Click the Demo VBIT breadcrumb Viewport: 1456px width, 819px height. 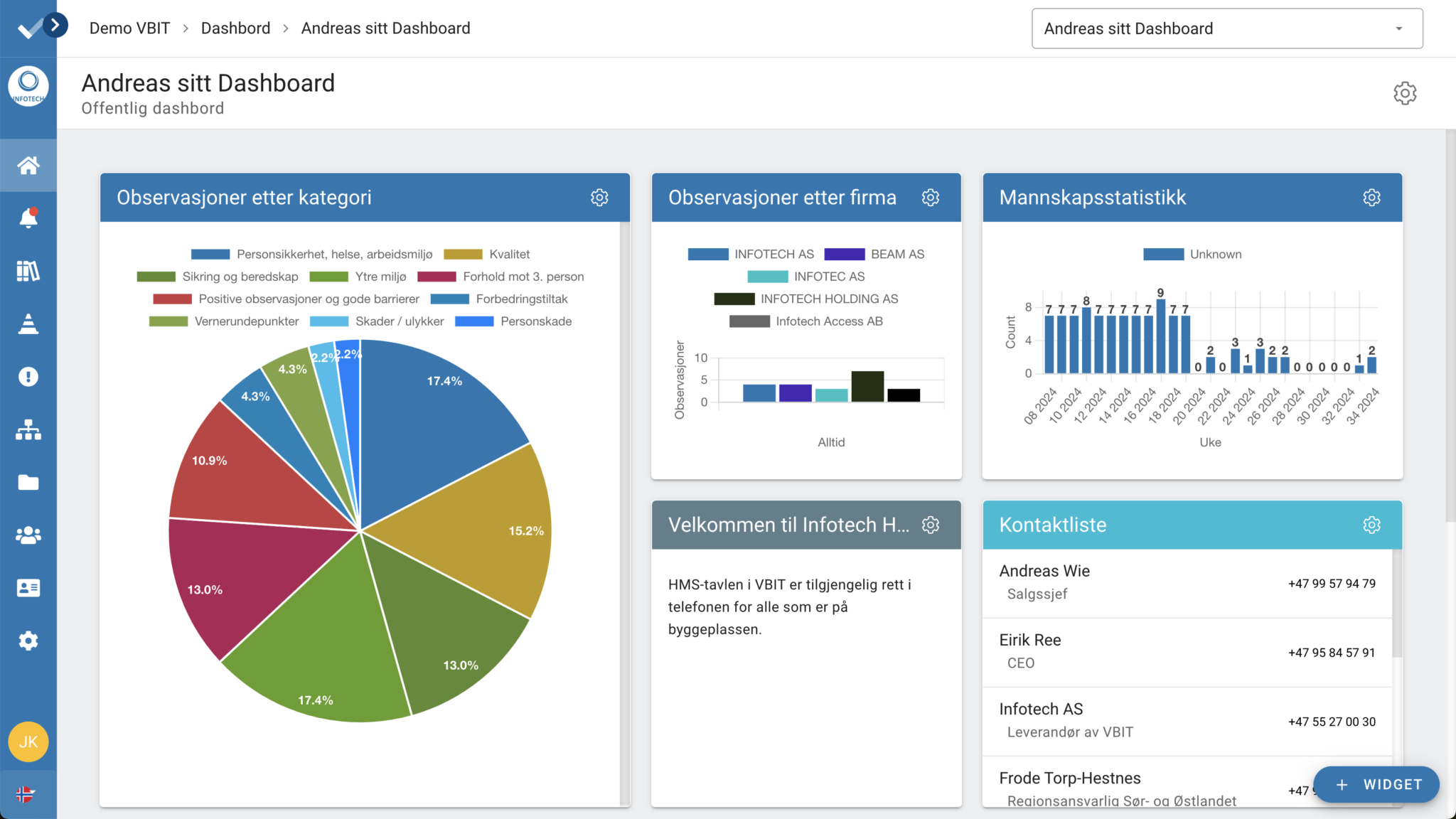point(129,28)
